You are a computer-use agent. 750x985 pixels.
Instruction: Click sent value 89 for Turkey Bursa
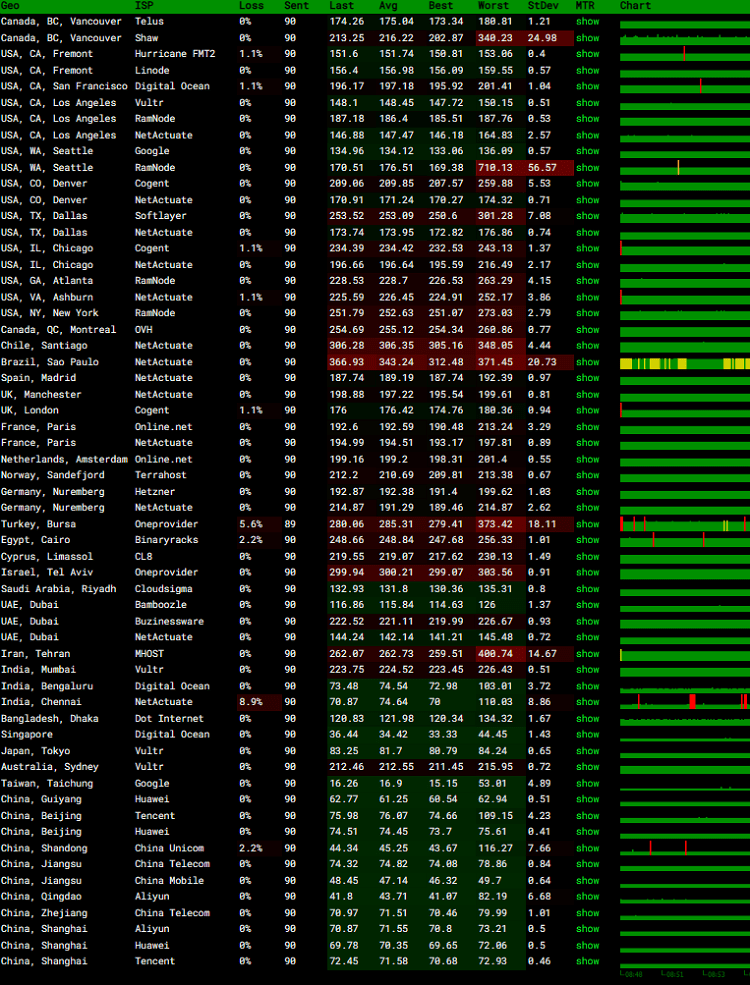coord(290,524)
